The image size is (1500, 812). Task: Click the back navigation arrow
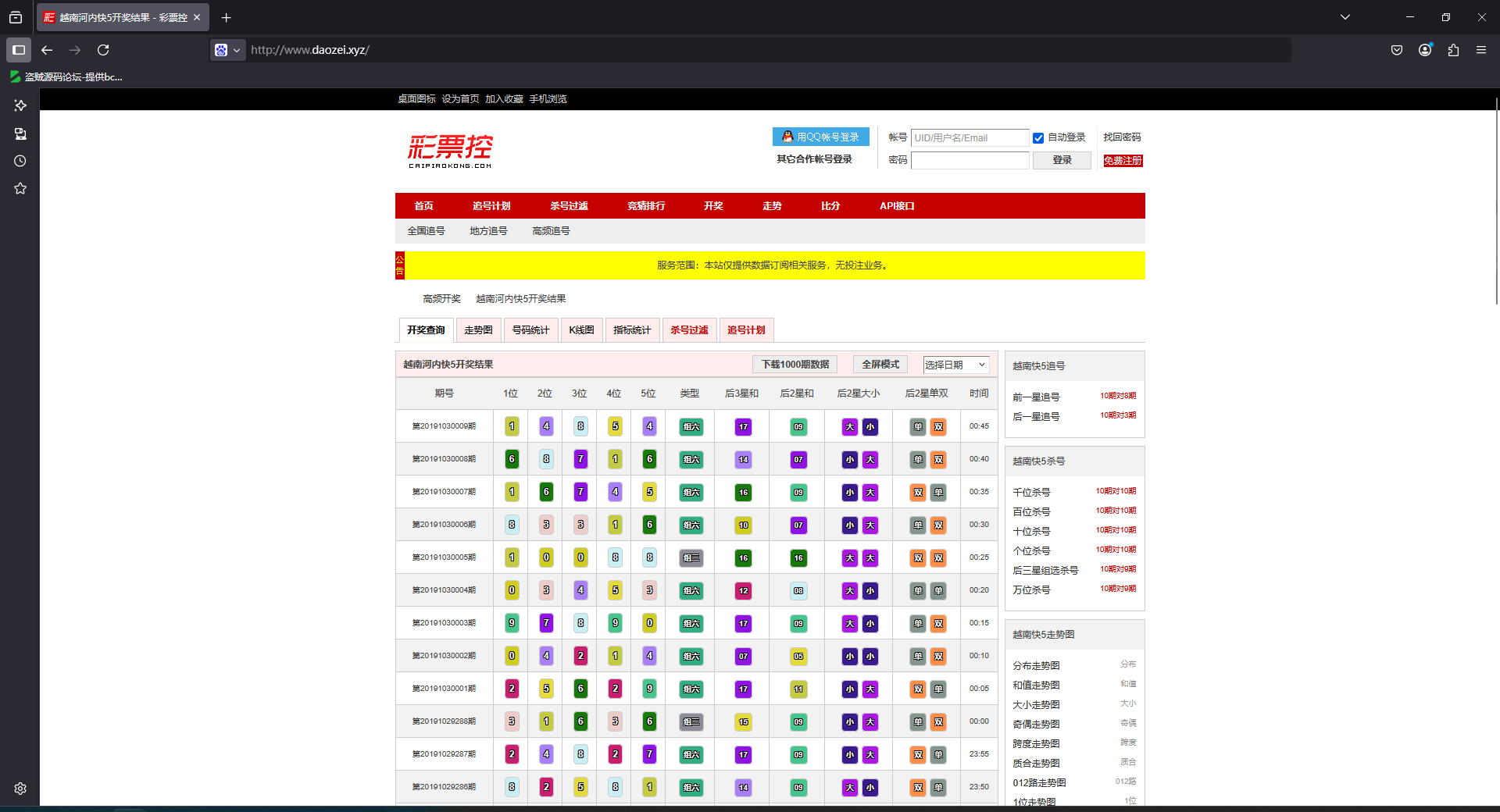[47, 50]
